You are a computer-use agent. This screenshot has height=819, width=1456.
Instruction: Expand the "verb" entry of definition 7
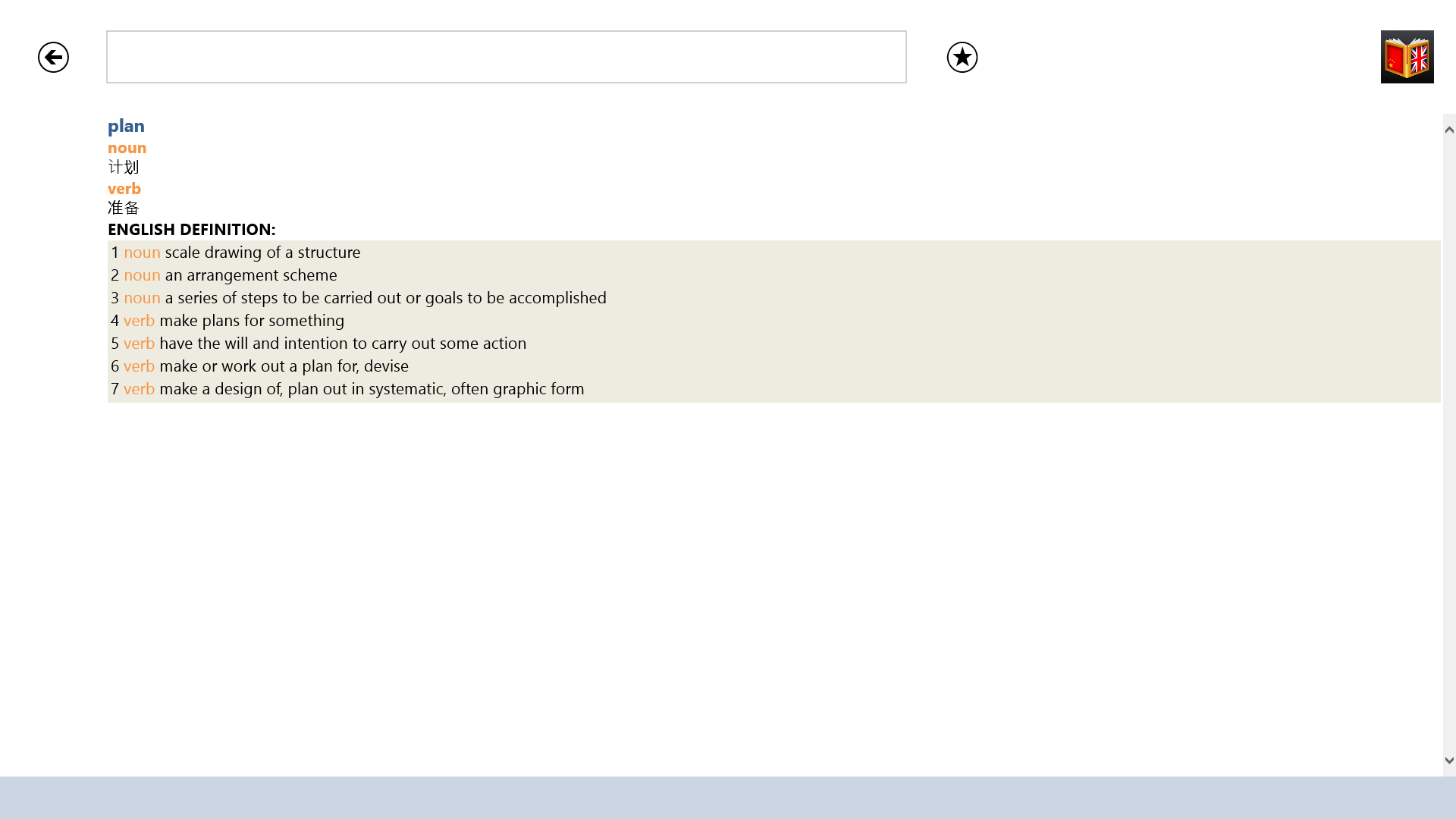(139, 388)
